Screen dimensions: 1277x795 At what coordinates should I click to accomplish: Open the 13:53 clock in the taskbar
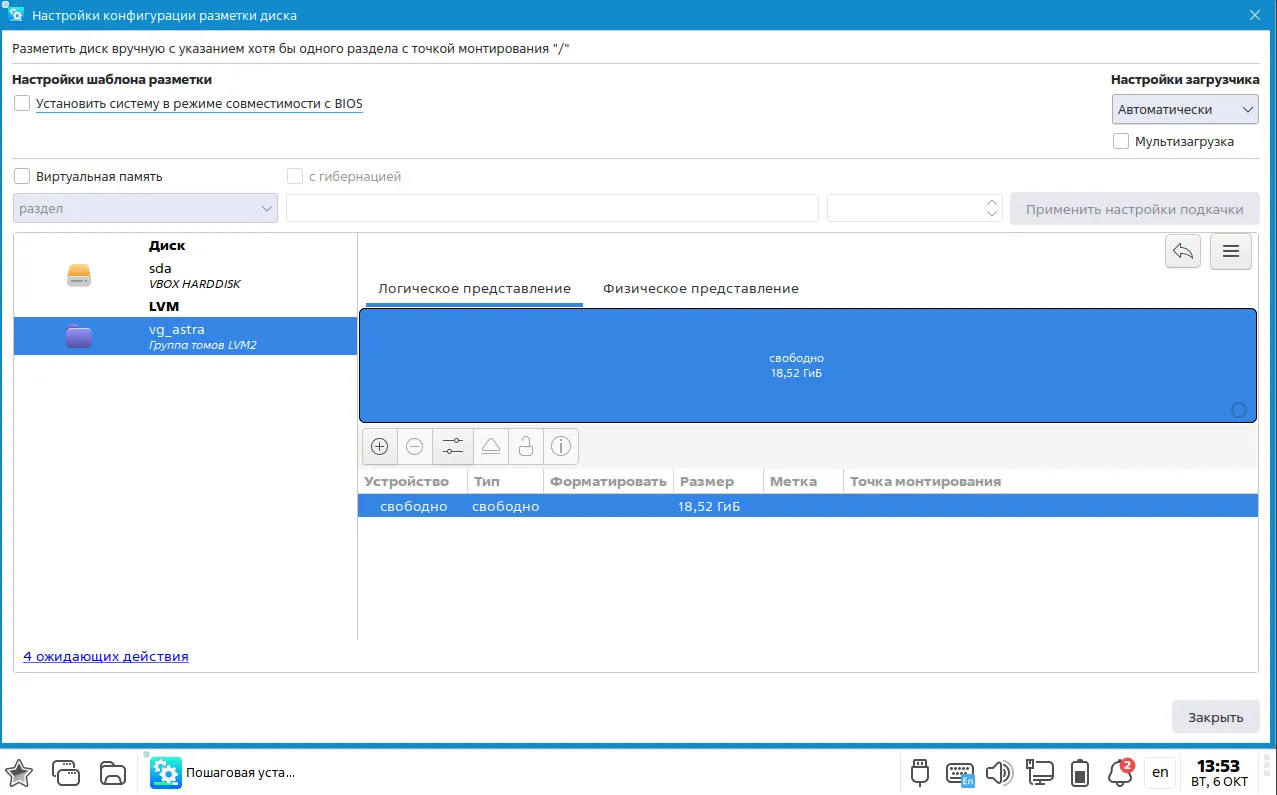[x=1218, y=772]
